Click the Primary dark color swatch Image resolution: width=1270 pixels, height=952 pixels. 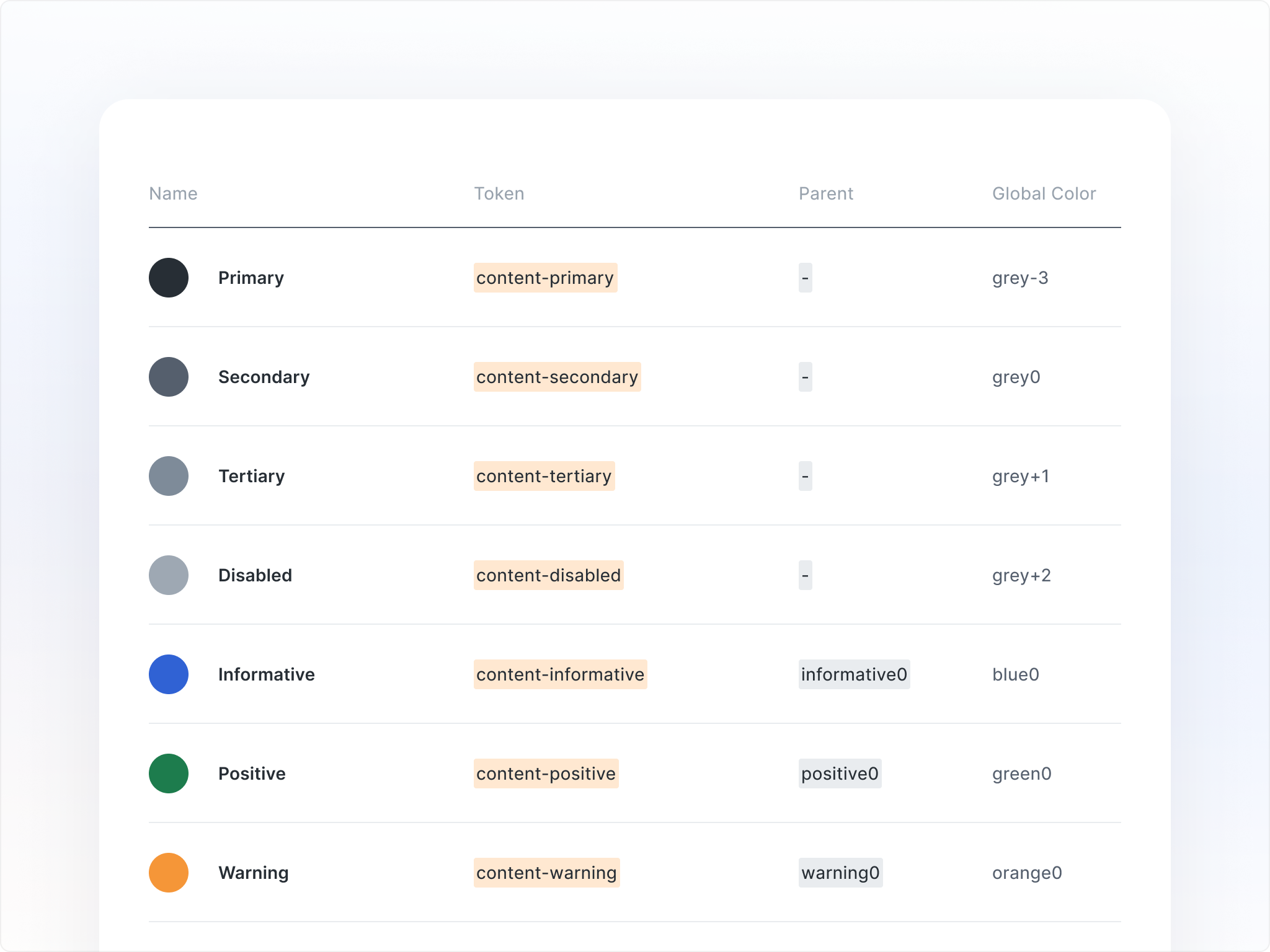[x=169, y=278]
